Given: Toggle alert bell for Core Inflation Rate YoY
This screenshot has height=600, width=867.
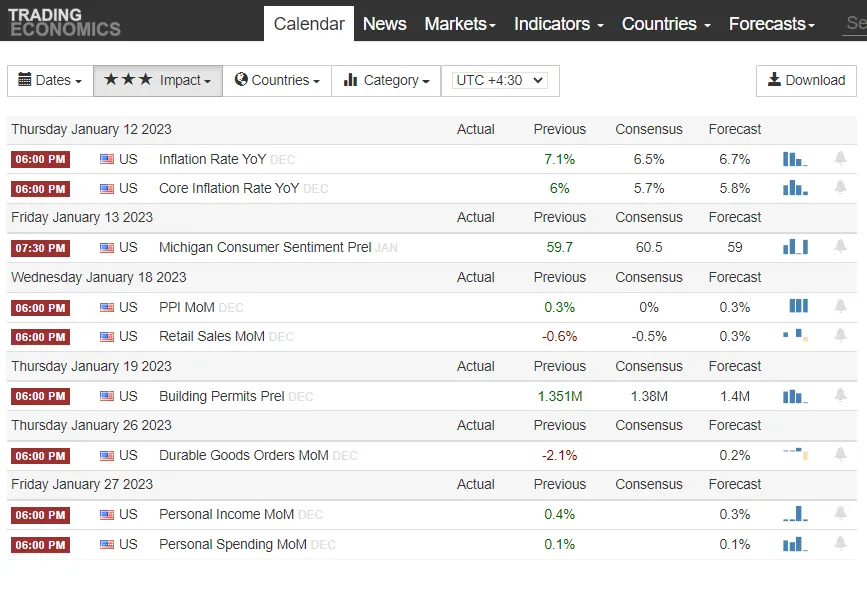Looking at the screenshot, I should click(x=840, y=187).
